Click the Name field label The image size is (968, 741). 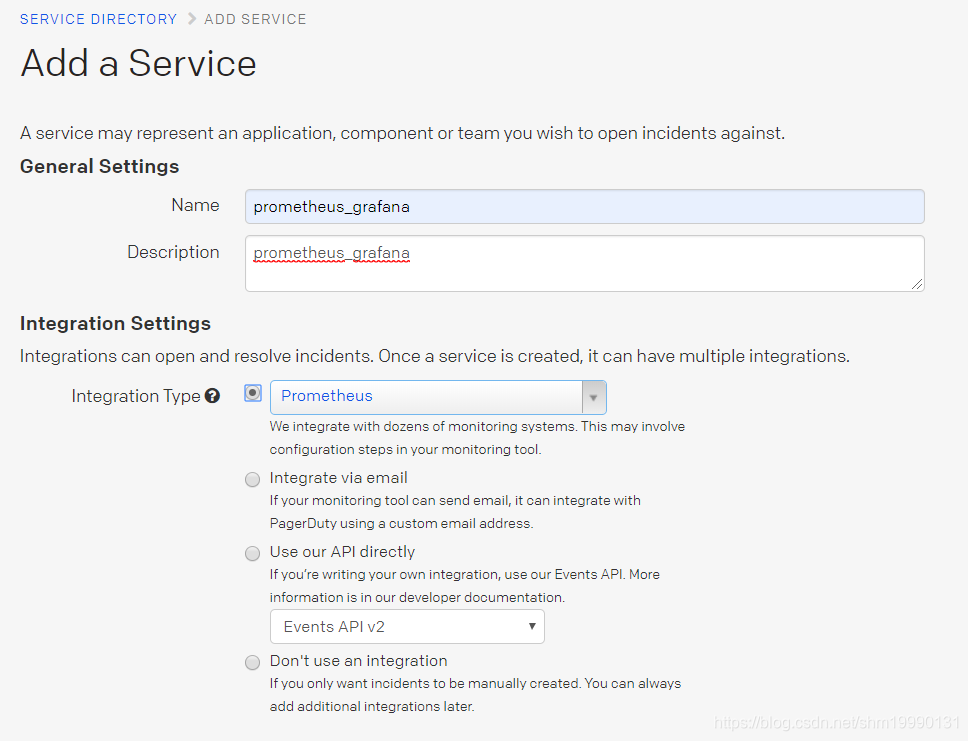point(195,205)
